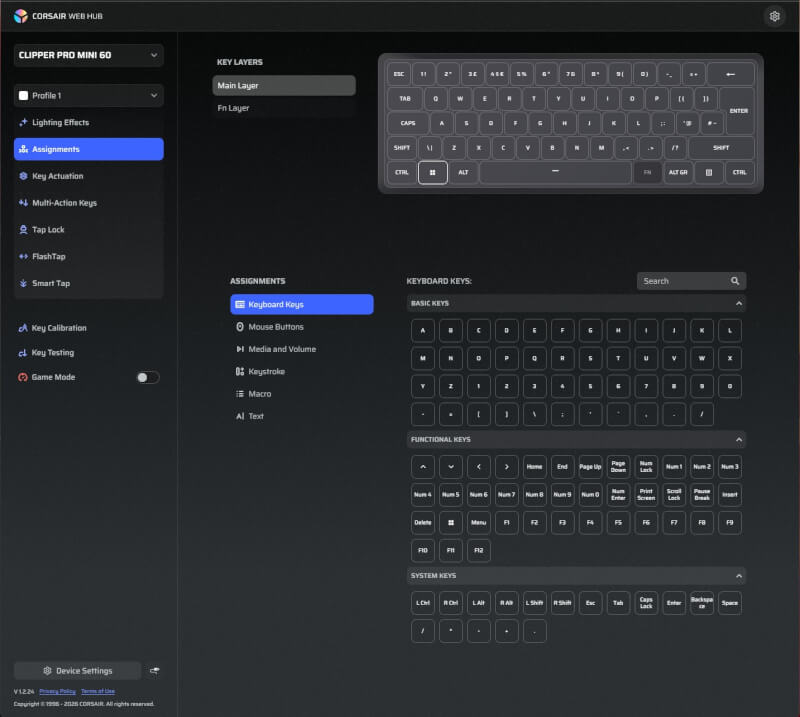Assign the Print Screen functional key
This screenshot has height=717, width=800.
click(646, 495)
